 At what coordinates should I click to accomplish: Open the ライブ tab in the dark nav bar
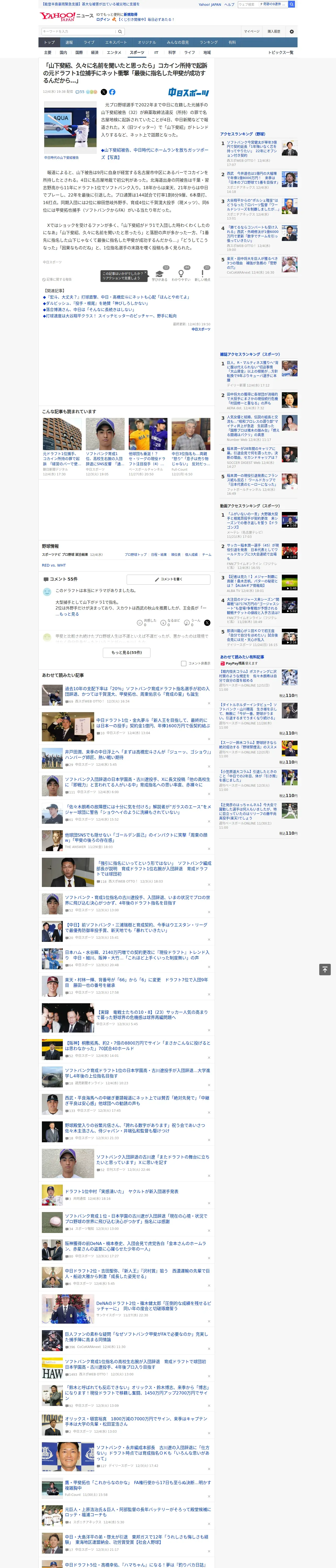click(89, 42)
